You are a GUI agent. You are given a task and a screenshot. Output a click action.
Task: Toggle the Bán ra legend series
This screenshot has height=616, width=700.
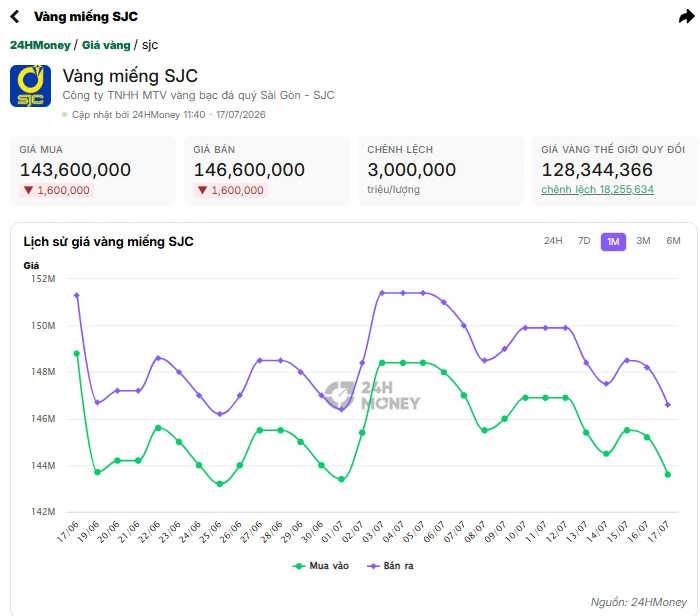click(x=390, y=566)
